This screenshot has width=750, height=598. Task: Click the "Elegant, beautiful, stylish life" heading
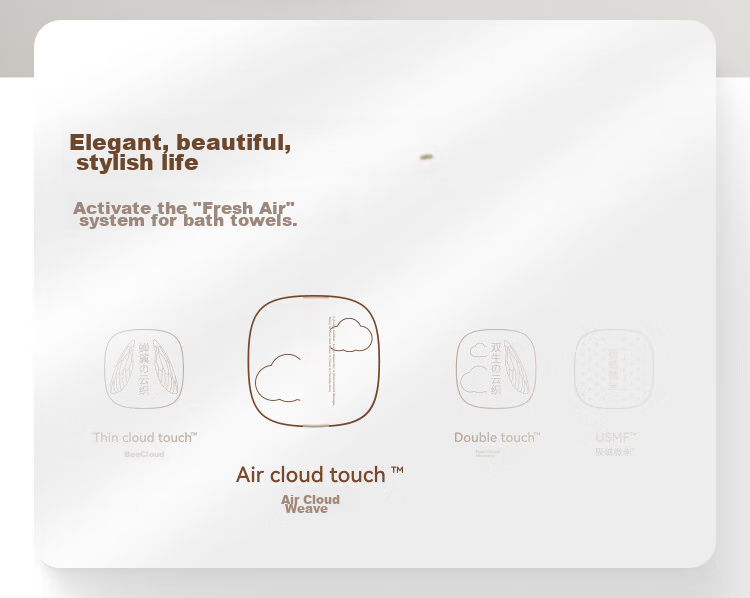[x=180, y=152]
